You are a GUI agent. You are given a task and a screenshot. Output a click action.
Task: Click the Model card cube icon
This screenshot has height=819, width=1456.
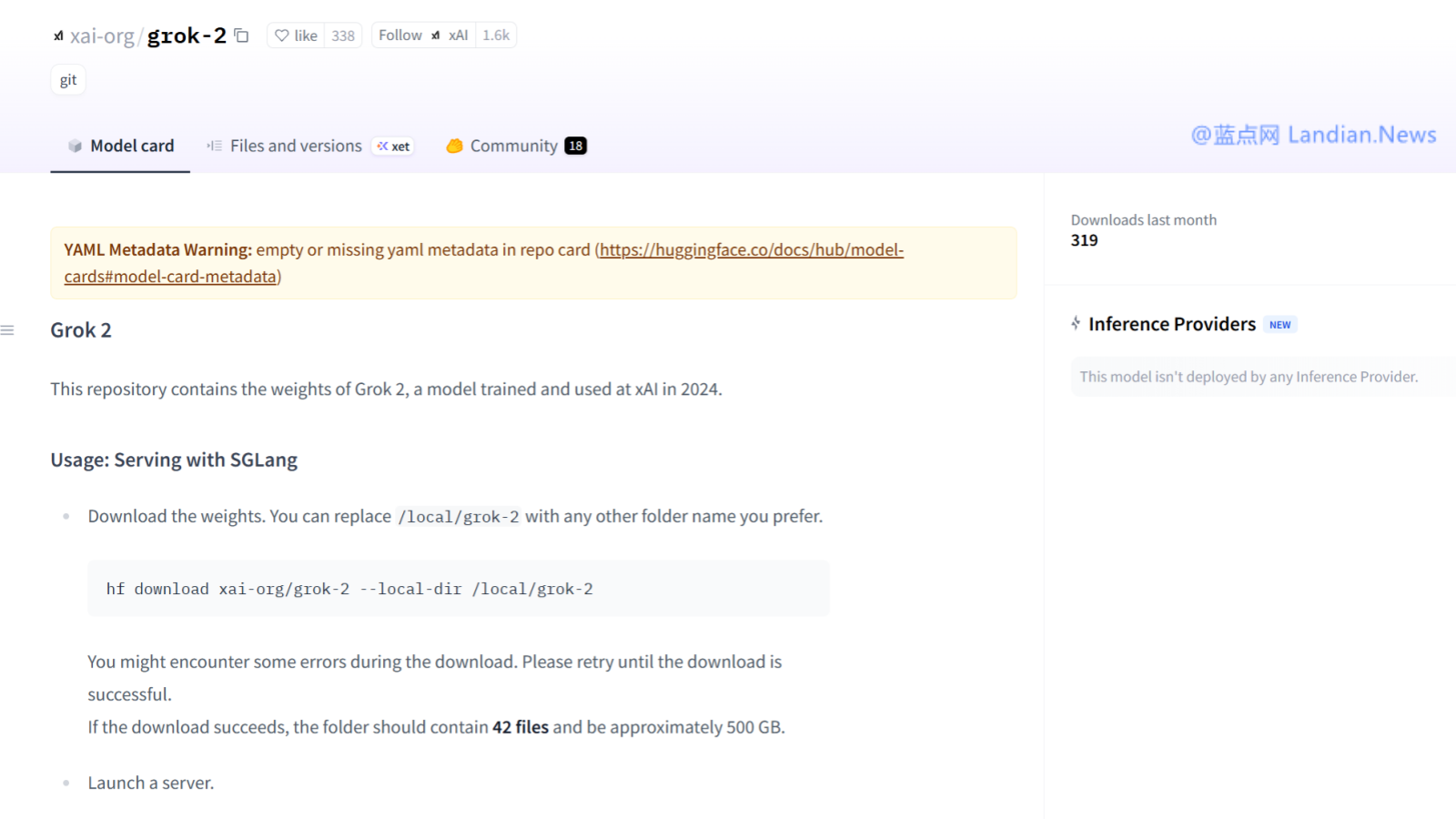pyautogui.click(x=75, y=146)
